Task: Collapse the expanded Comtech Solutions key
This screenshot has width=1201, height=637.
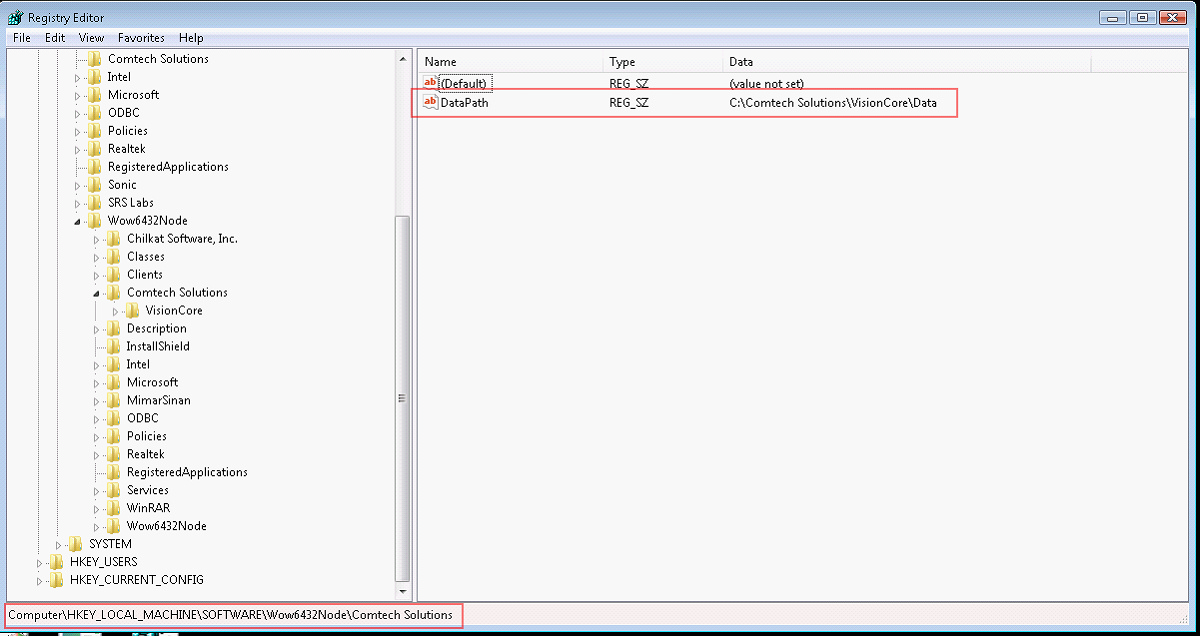Action: (x=98, y=293)
